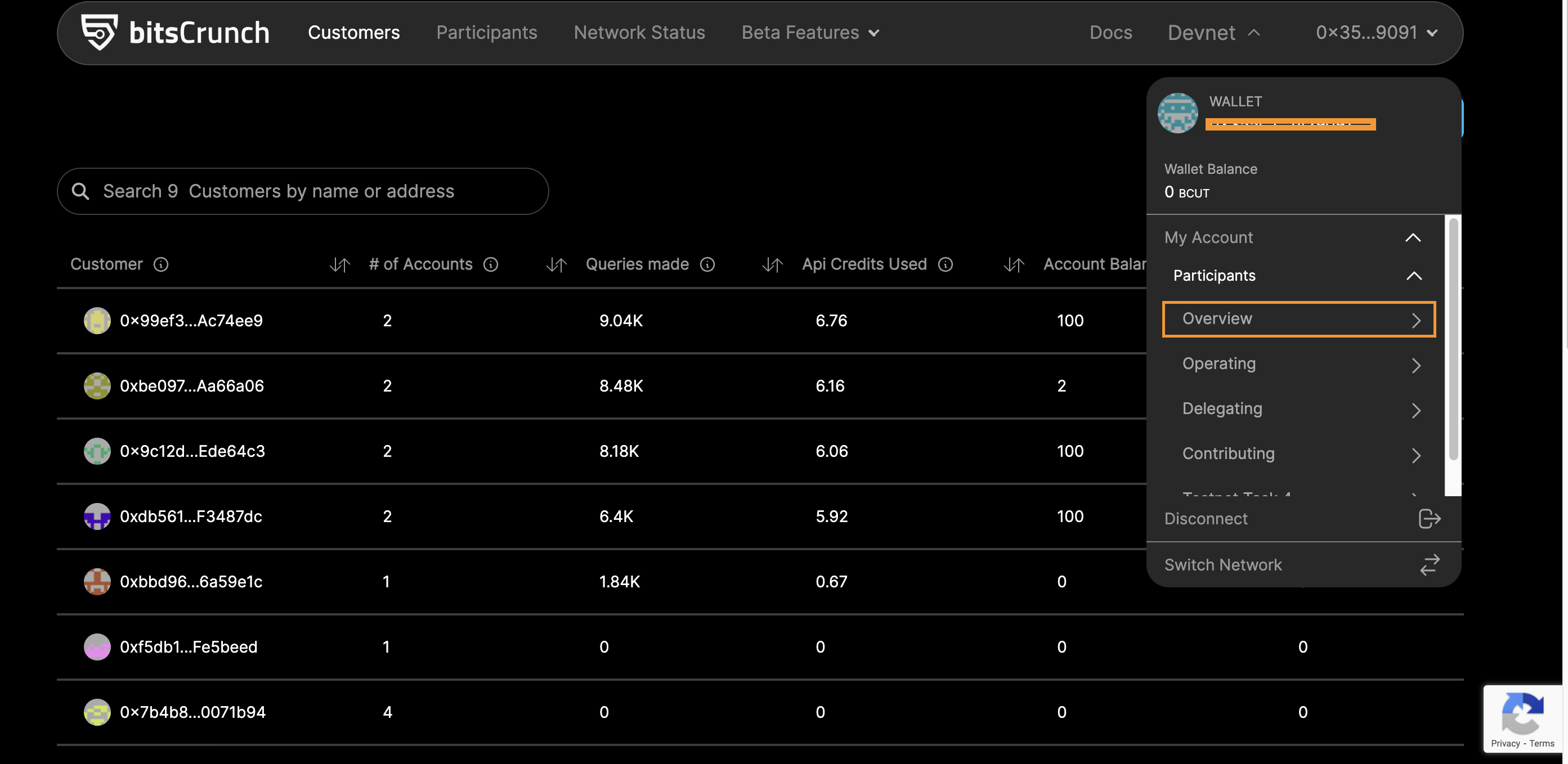Click the reCAPTCHA badge icon

pos(1523,713)
